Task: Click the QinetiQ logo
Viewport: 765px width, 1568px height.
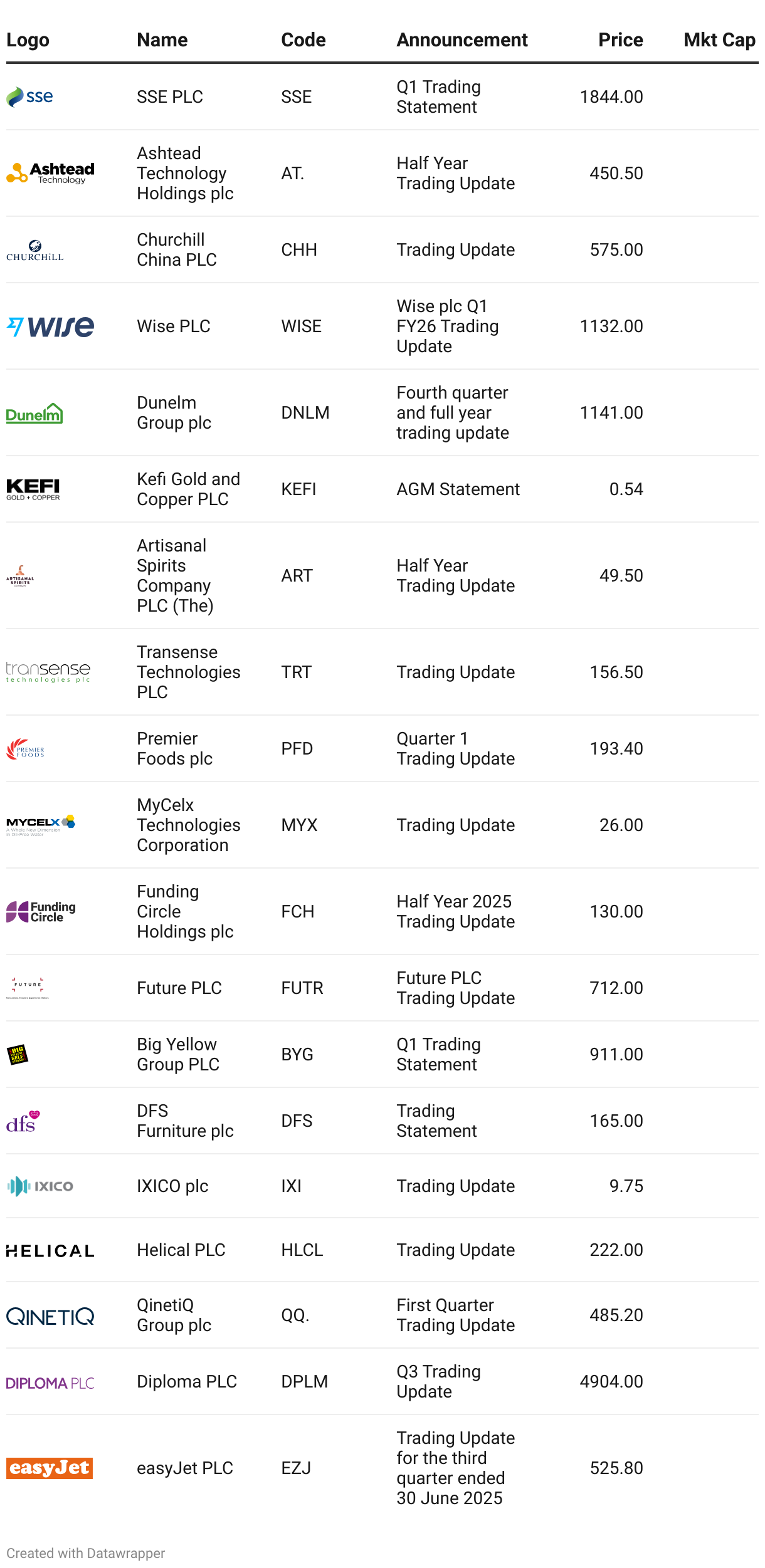Action: coord(50,1316)
